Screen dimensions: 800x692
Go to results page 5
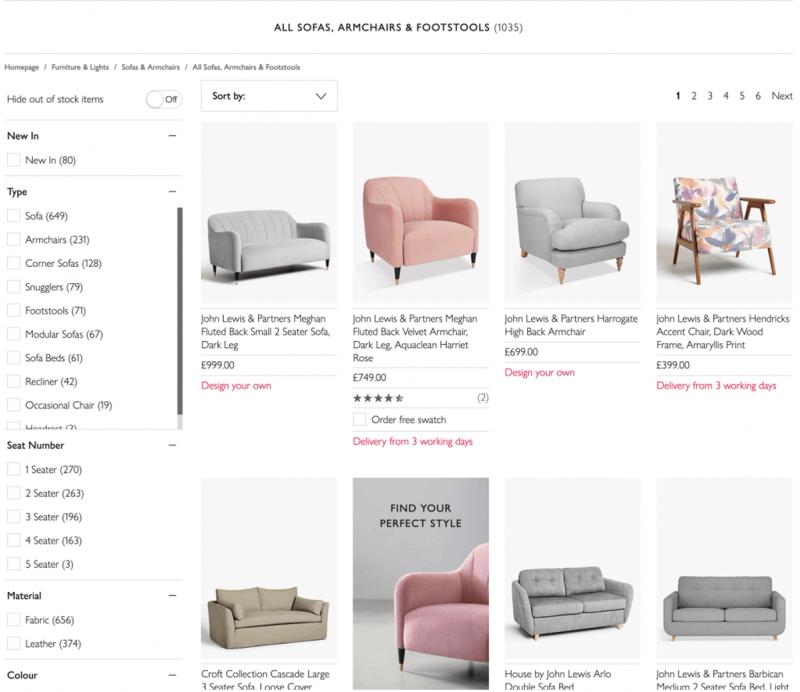point(742,95)
